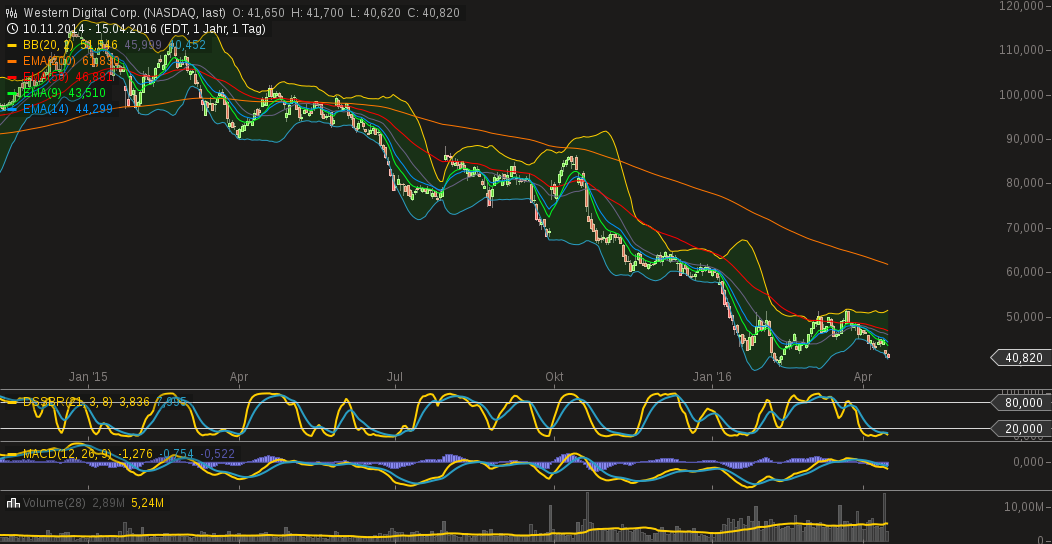Click the 40,820 current price marker
Screen dimensions: 1052x544
point(1023,357)
